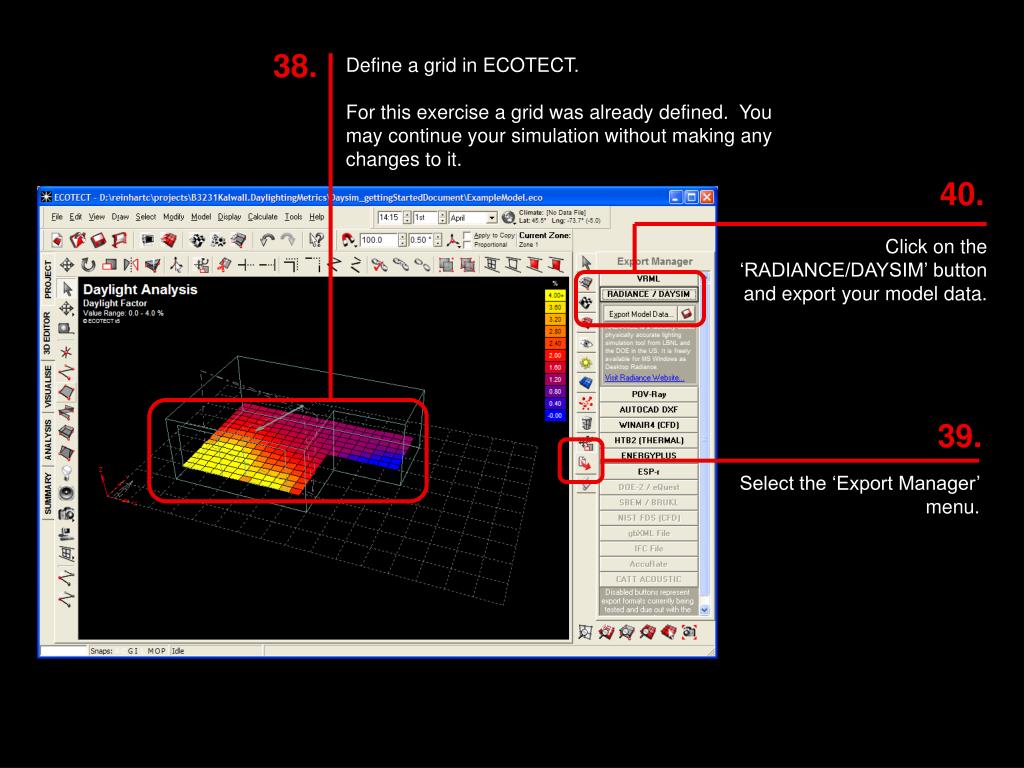The height and width of the screenshot is (768, 1024).
Task: Open the File menu
Action: (57, 217)
